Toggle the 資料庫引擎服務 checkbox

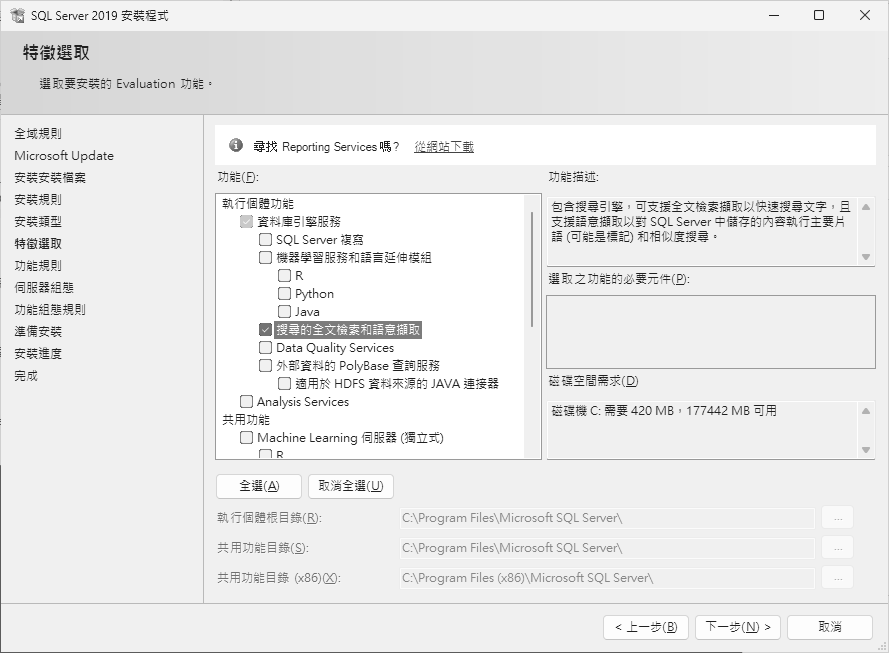tap(246, 221)
